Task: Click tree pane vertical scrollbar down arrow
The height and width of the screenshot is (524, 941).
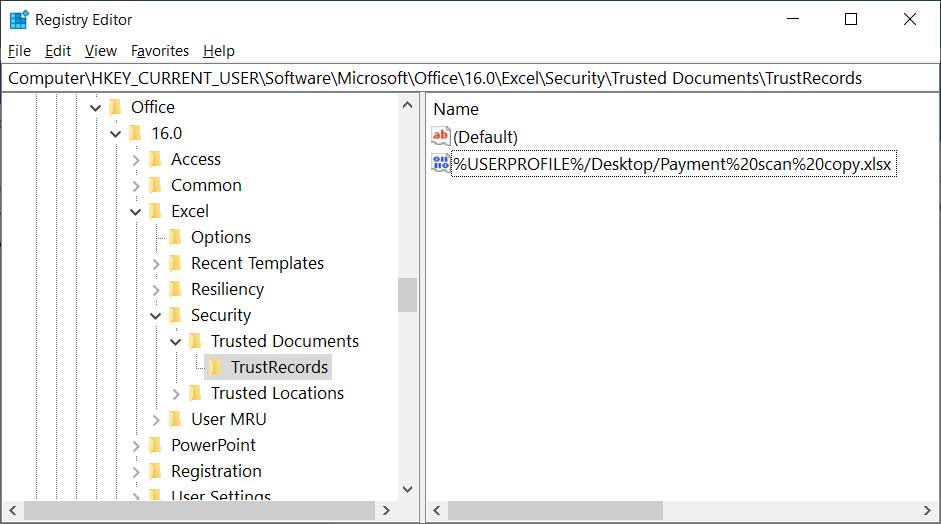Action: pyautogui.click(x=407, y=489)
